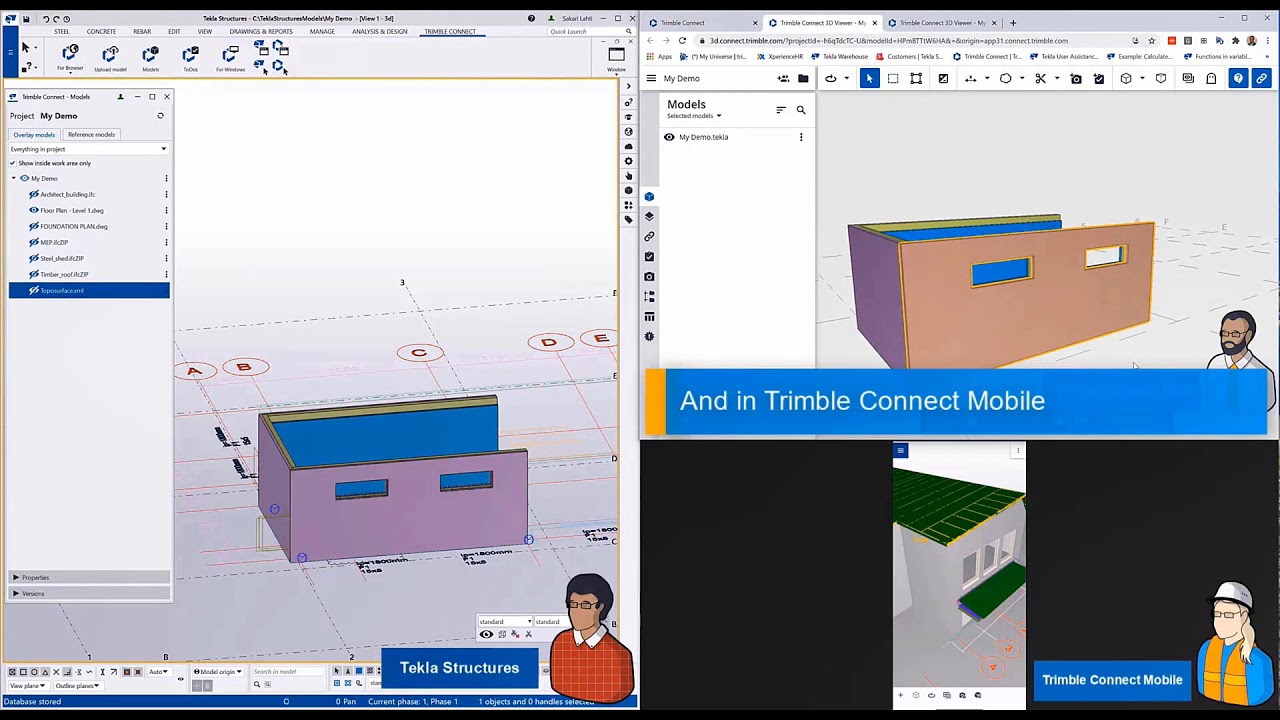Show the Timber_roof.ifcZIP model

point(34,274)
